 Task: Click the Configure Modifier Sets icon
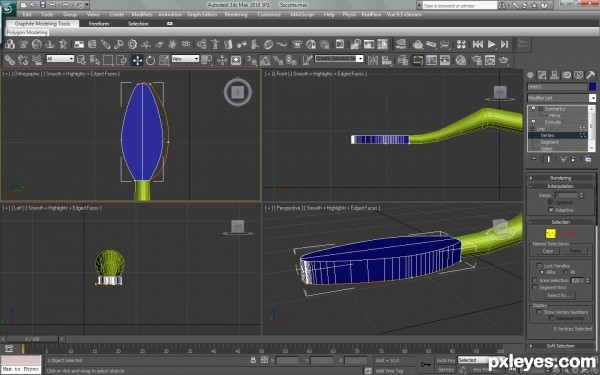[x=588, y=159]
